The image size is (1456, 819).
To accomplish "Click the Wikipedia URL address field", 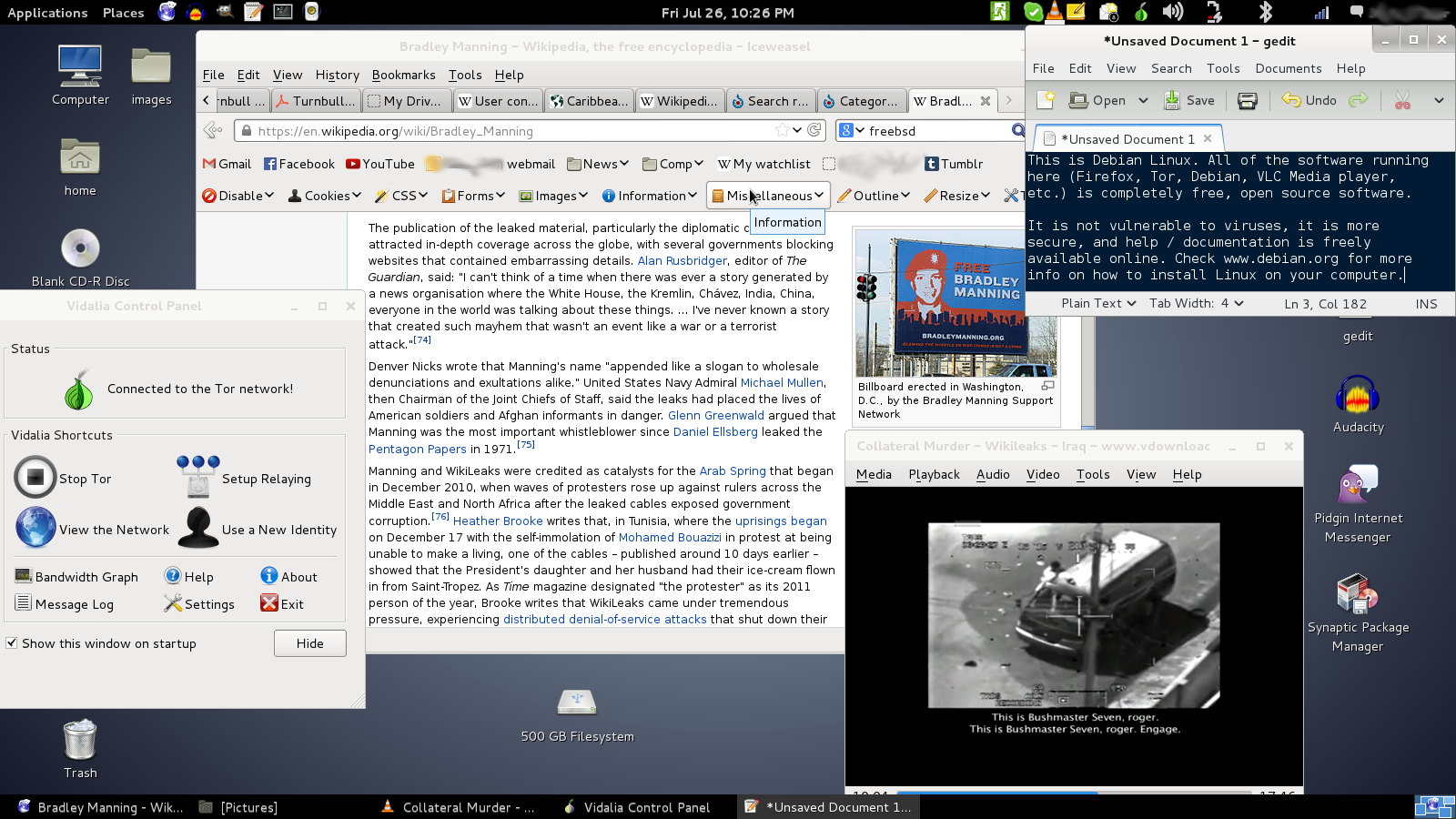I will 510,131.
